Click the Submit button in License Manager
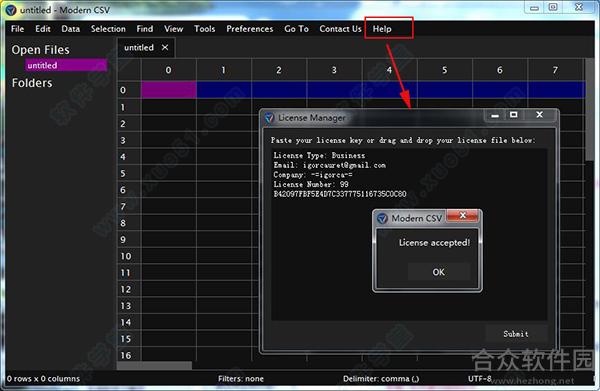 coord(516,334)
